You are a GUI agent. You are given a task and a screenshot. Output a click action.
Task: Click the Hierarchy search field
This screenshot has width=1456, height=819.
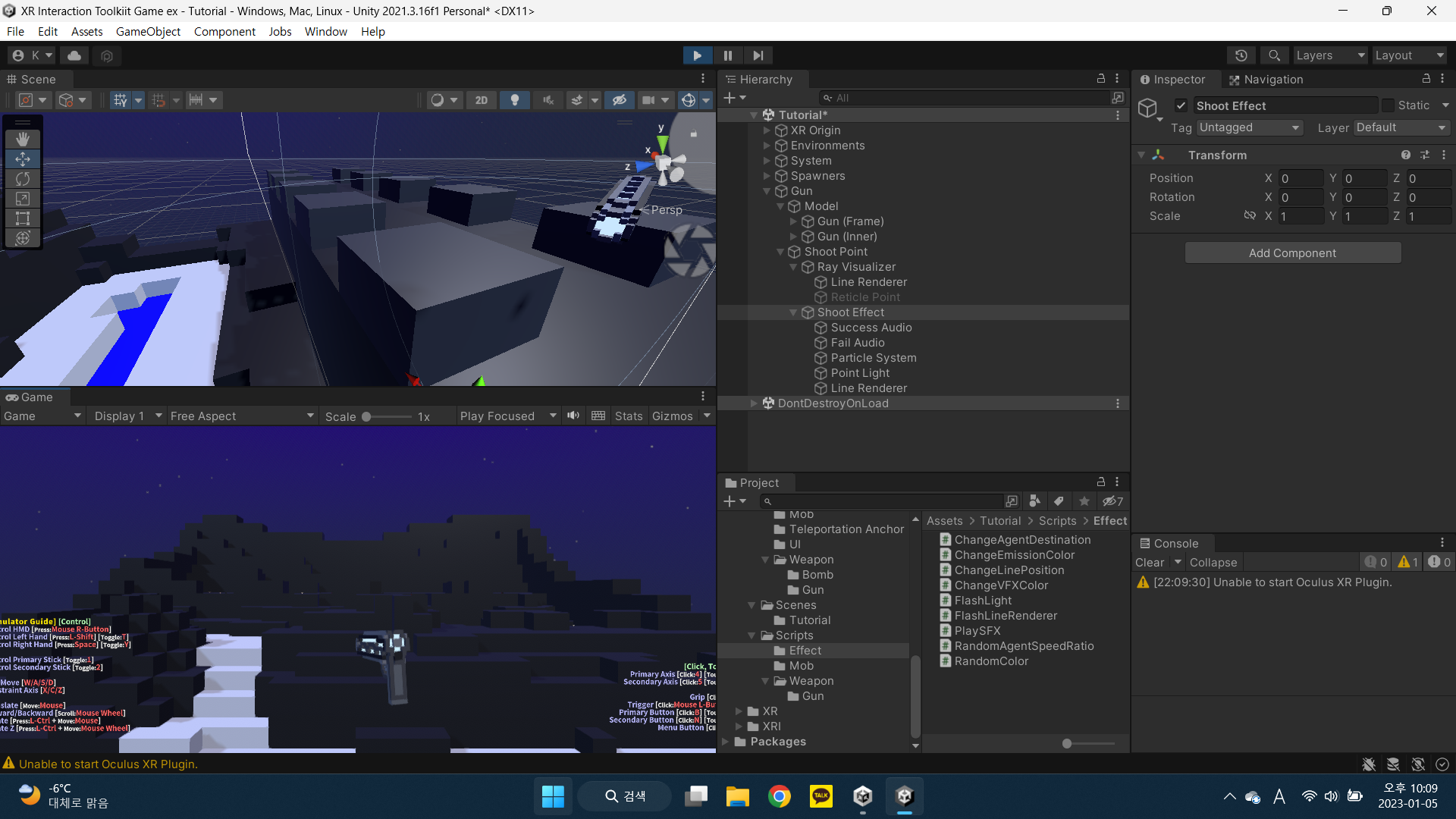click(x=964, y=98)
